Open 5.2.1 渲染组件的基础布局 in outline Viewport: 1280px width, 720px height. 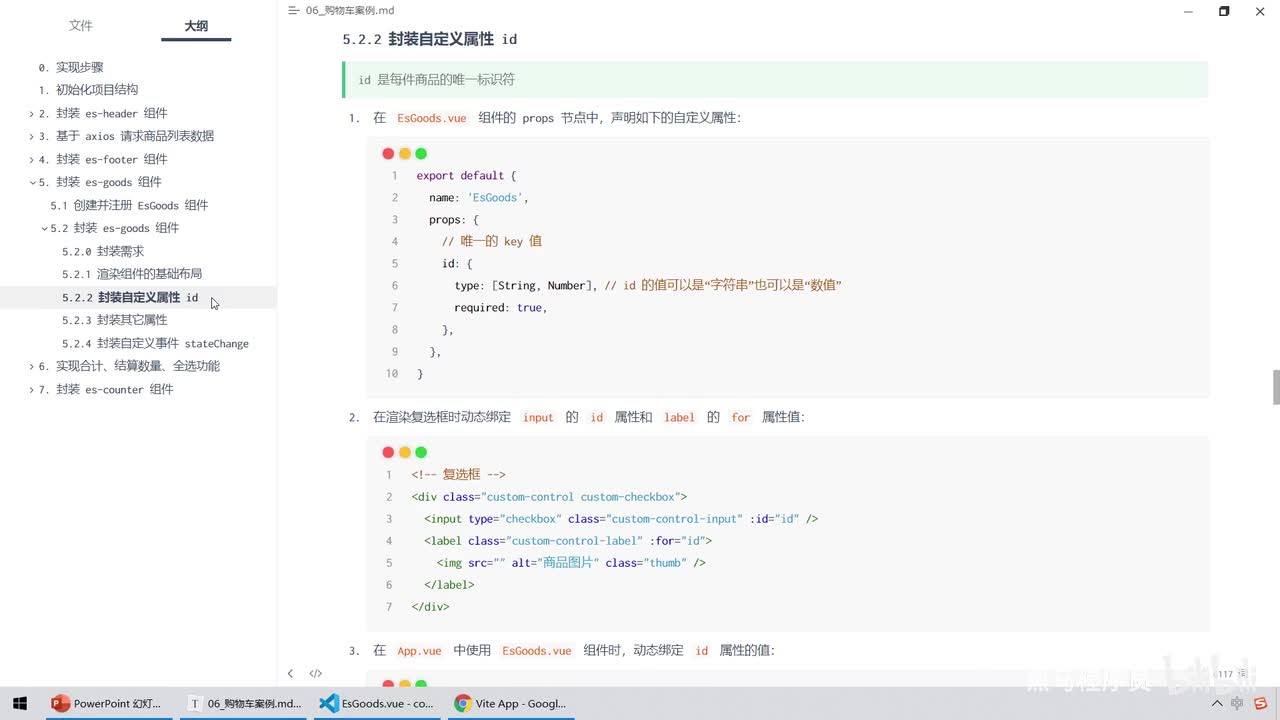(132, 274)
